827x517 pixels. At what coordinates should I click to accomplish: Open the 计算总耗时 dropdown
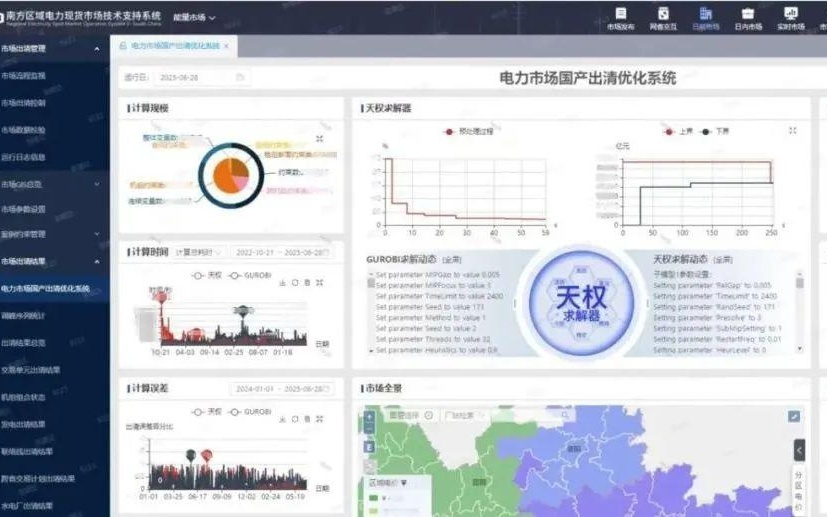tap(198, 252)
